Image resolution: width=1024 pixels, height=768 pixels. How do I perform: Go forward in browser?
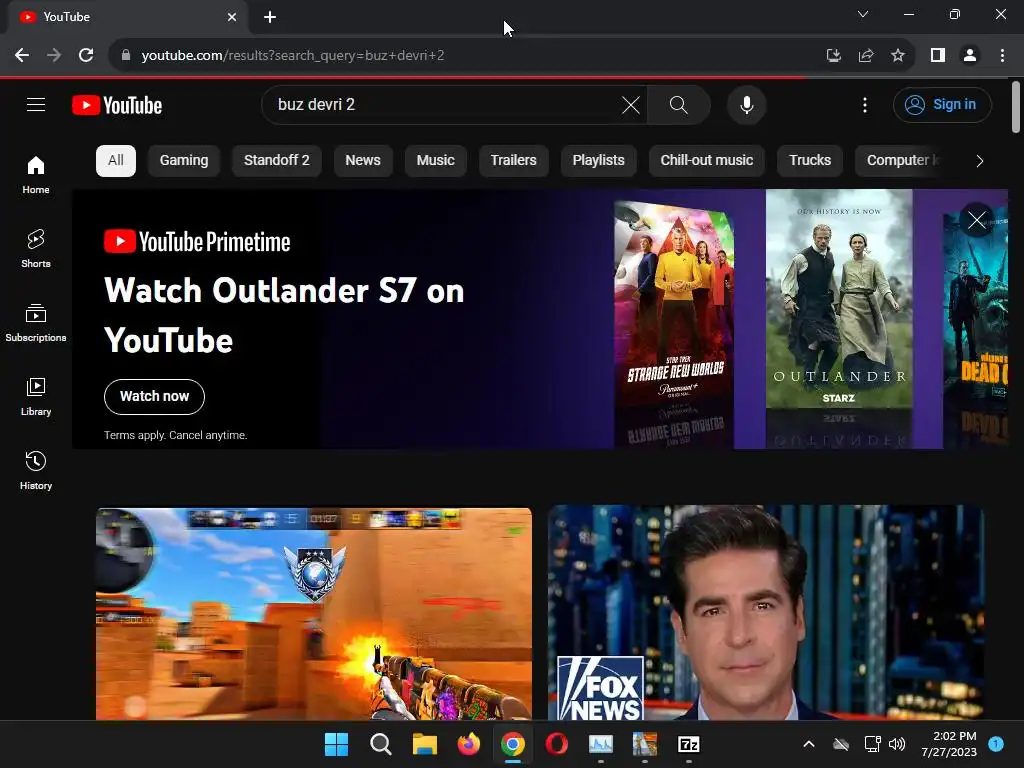pyautogui.click(x=54, y=56)
